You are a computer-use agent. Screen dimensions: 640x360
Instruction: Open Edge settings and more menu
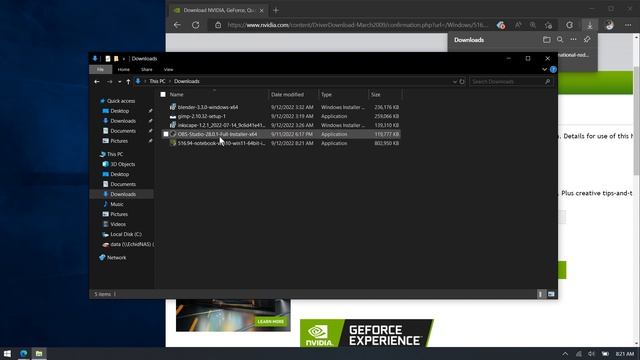pyautogui.click(x=628, y=25)
